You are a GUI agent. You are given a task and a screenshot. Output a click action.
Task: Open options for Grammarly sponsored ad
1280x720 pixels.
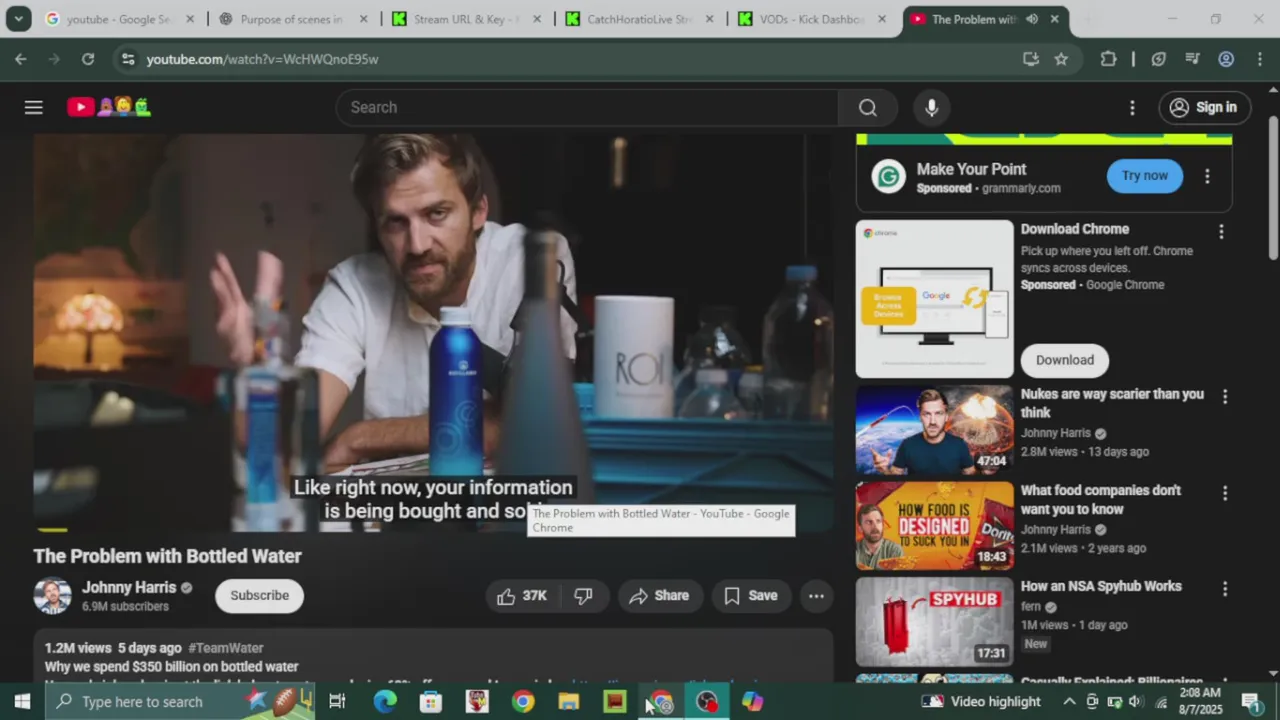tap(1207, 176)
